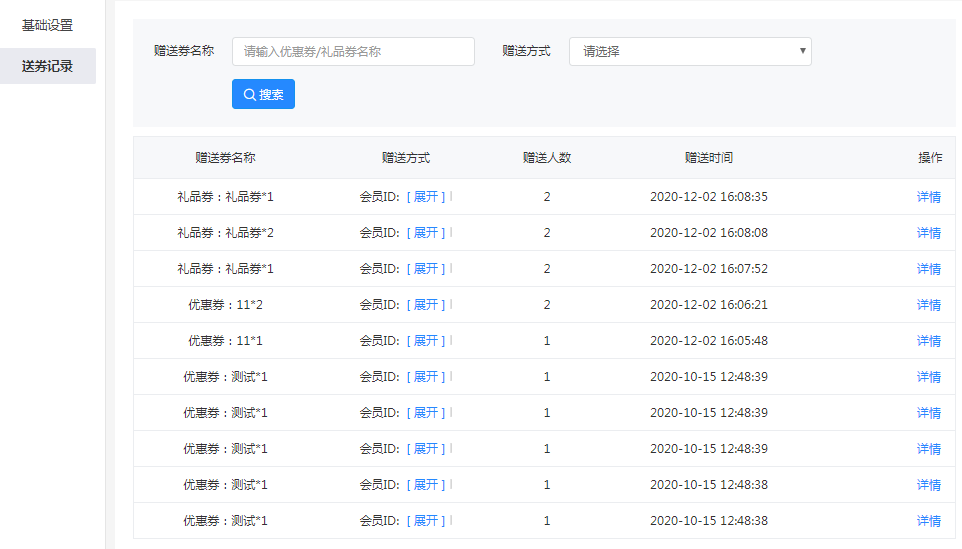
Task: Expand member IDs for 16:07:52 record
Action: tap(426, 269)
